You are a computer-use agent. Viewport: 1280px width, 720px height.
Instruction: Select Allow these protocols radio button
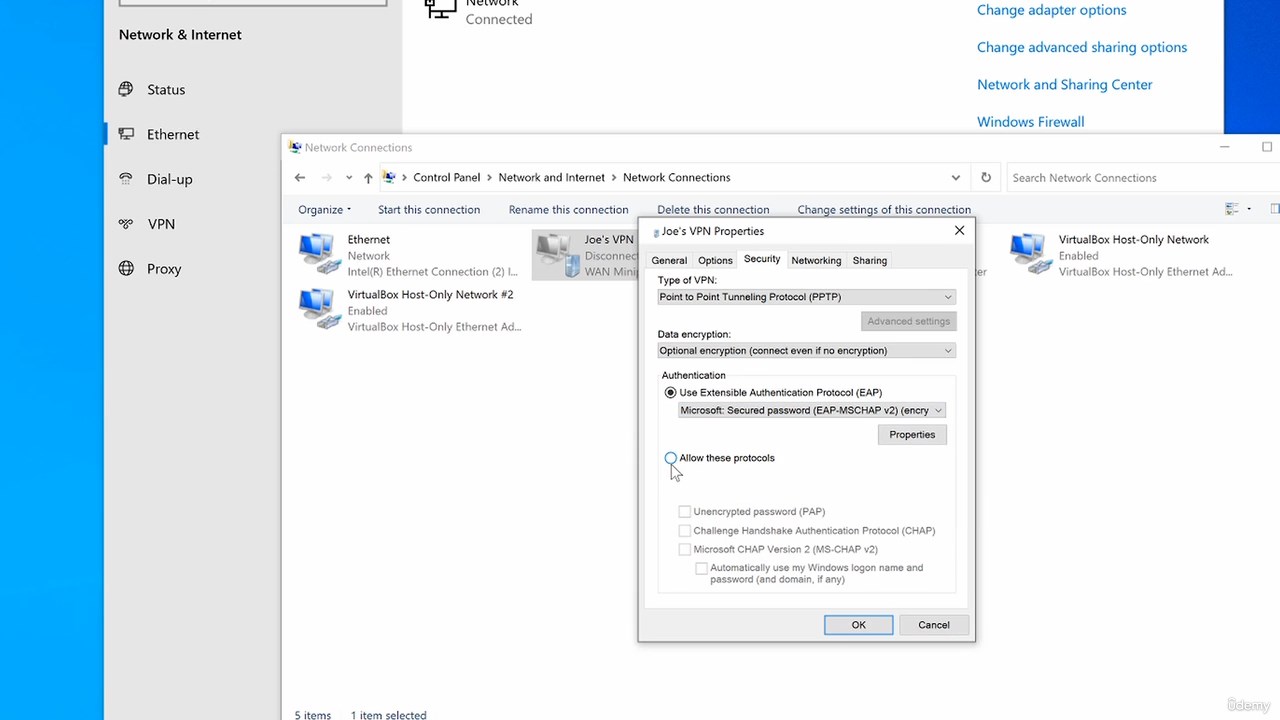tap(670, 458)
